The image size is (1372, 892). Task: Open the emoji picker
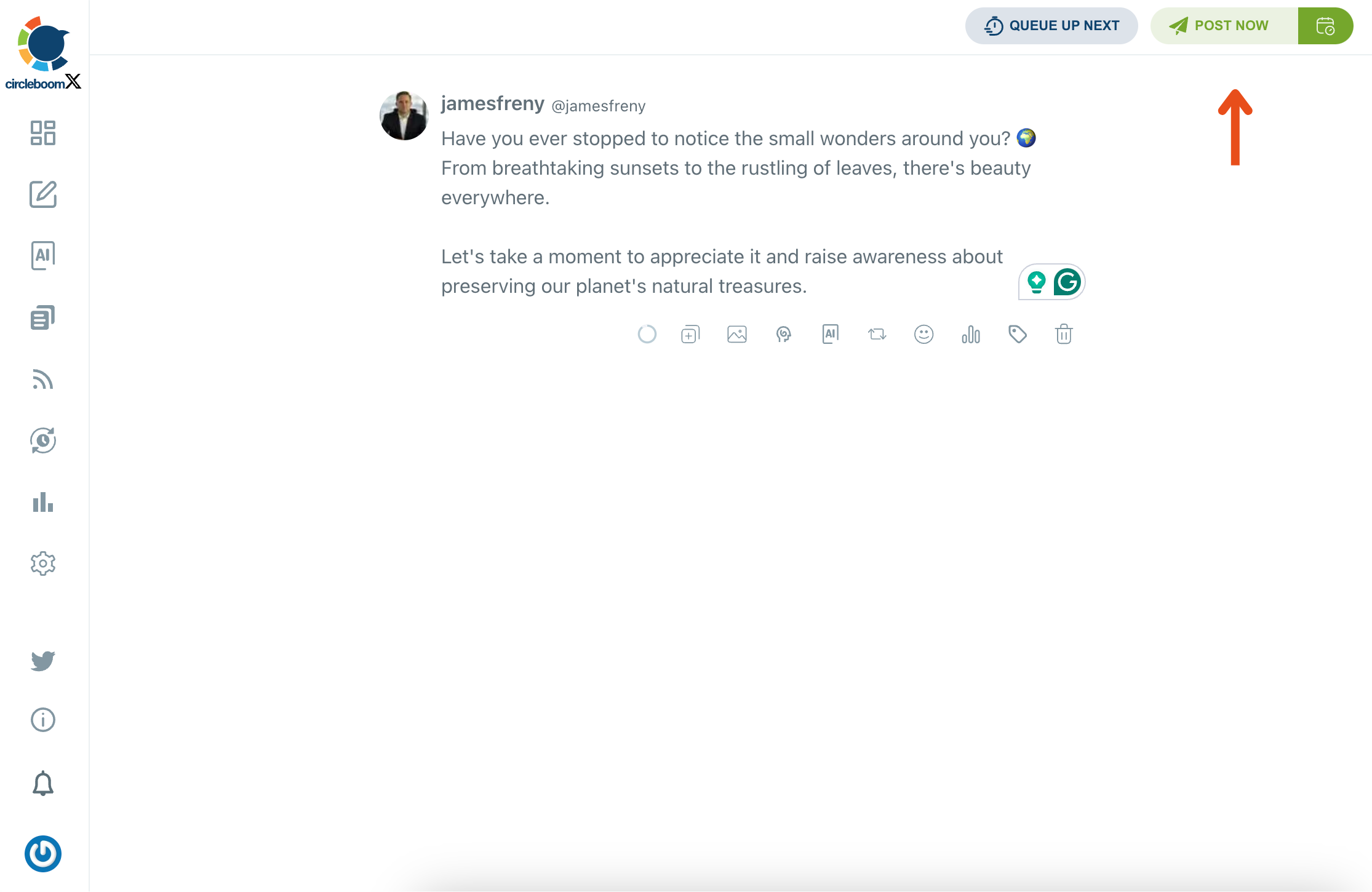click(923, 334)
